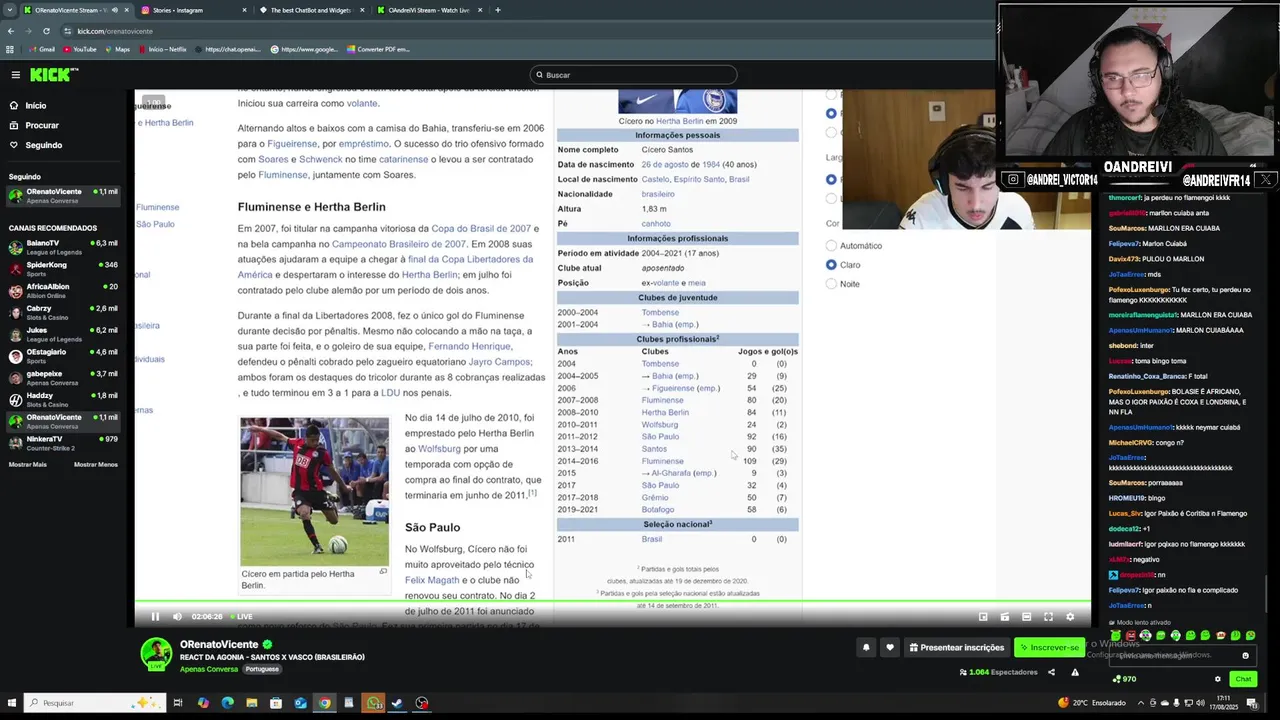Click Mostrar Menos under recommended channels

pyautogui.click(x=96, y=465)
